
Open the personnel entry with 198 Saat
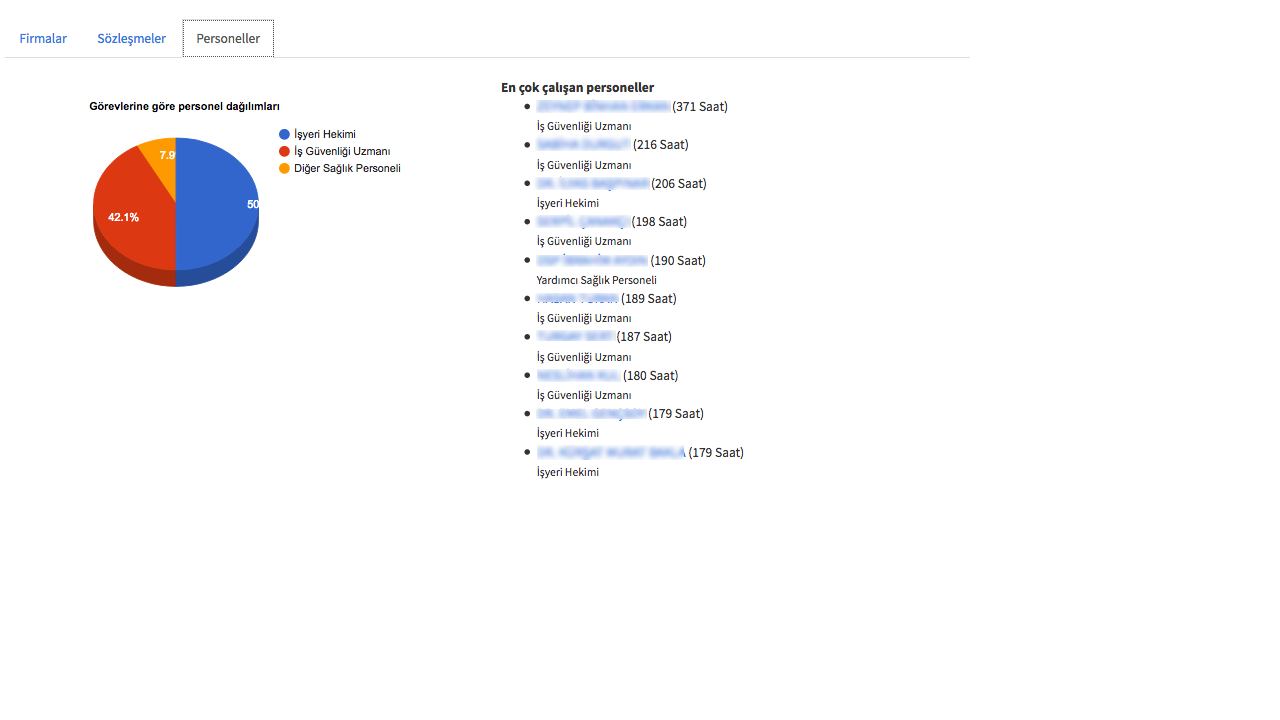pos(582,222)
